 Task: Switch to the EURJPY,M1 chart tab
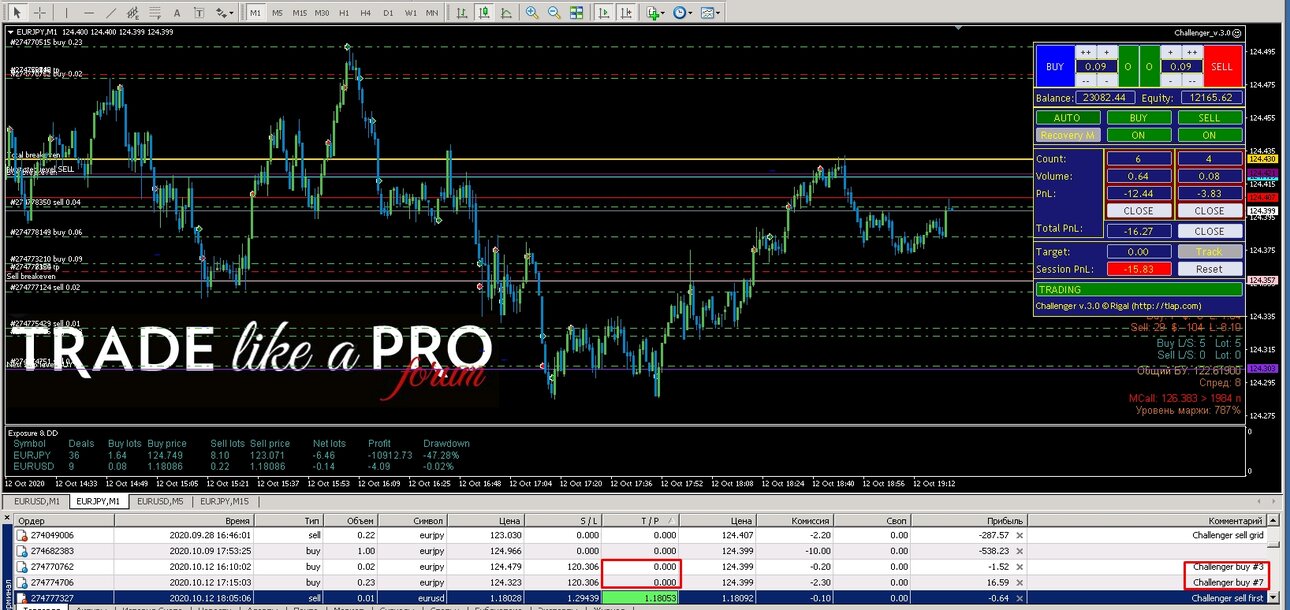pyautogui.click(x=98, y=500)
